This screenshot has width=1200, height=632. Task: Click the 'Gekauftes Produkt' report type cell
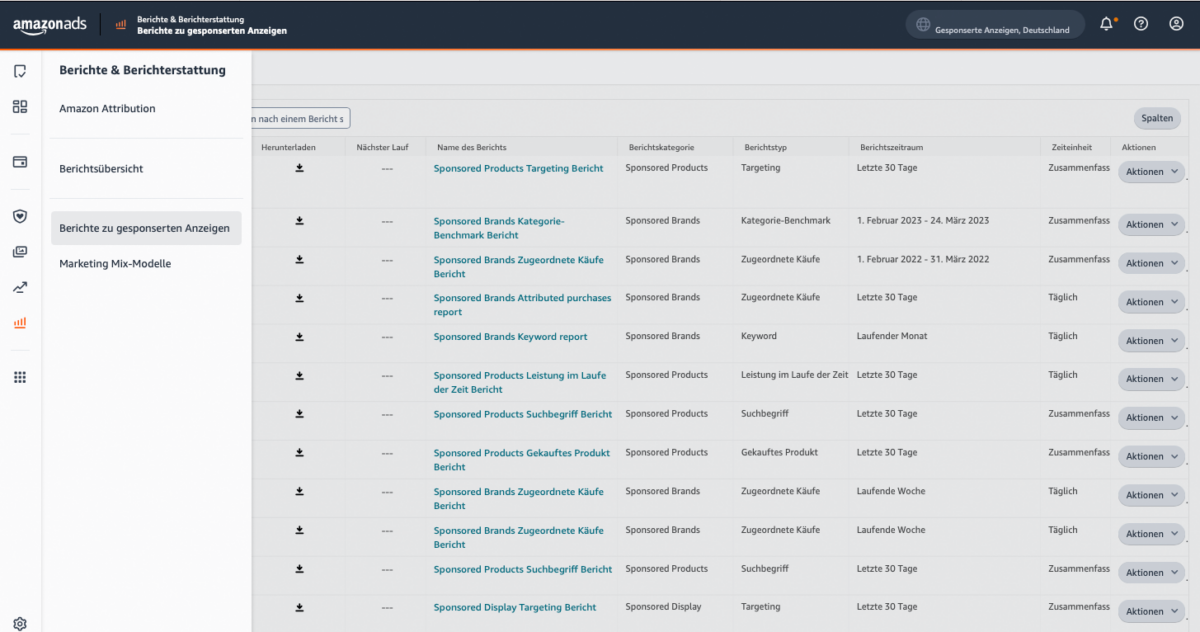tap(780, 452)
